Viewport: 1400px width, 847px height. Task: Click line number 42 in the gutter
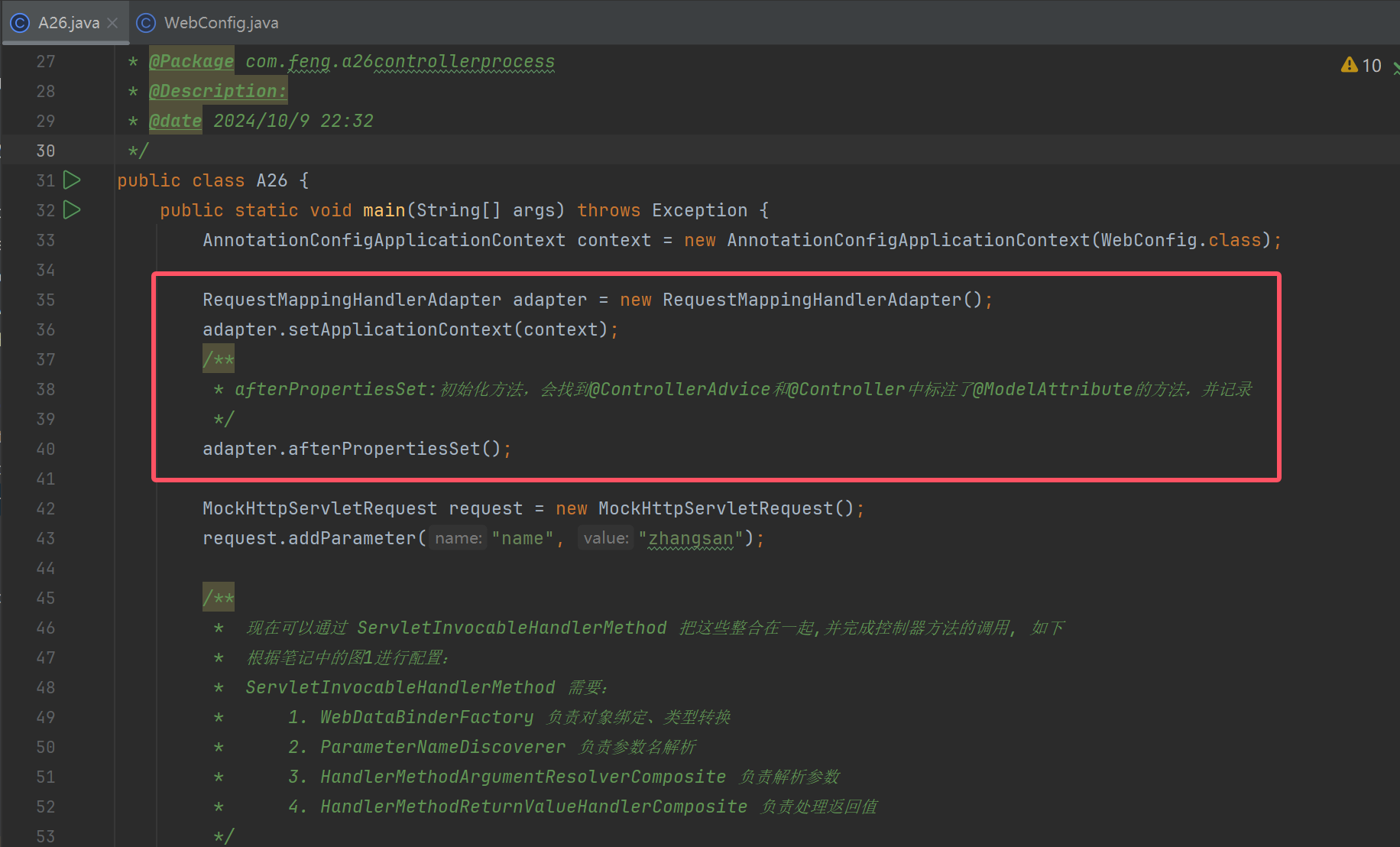46,508
